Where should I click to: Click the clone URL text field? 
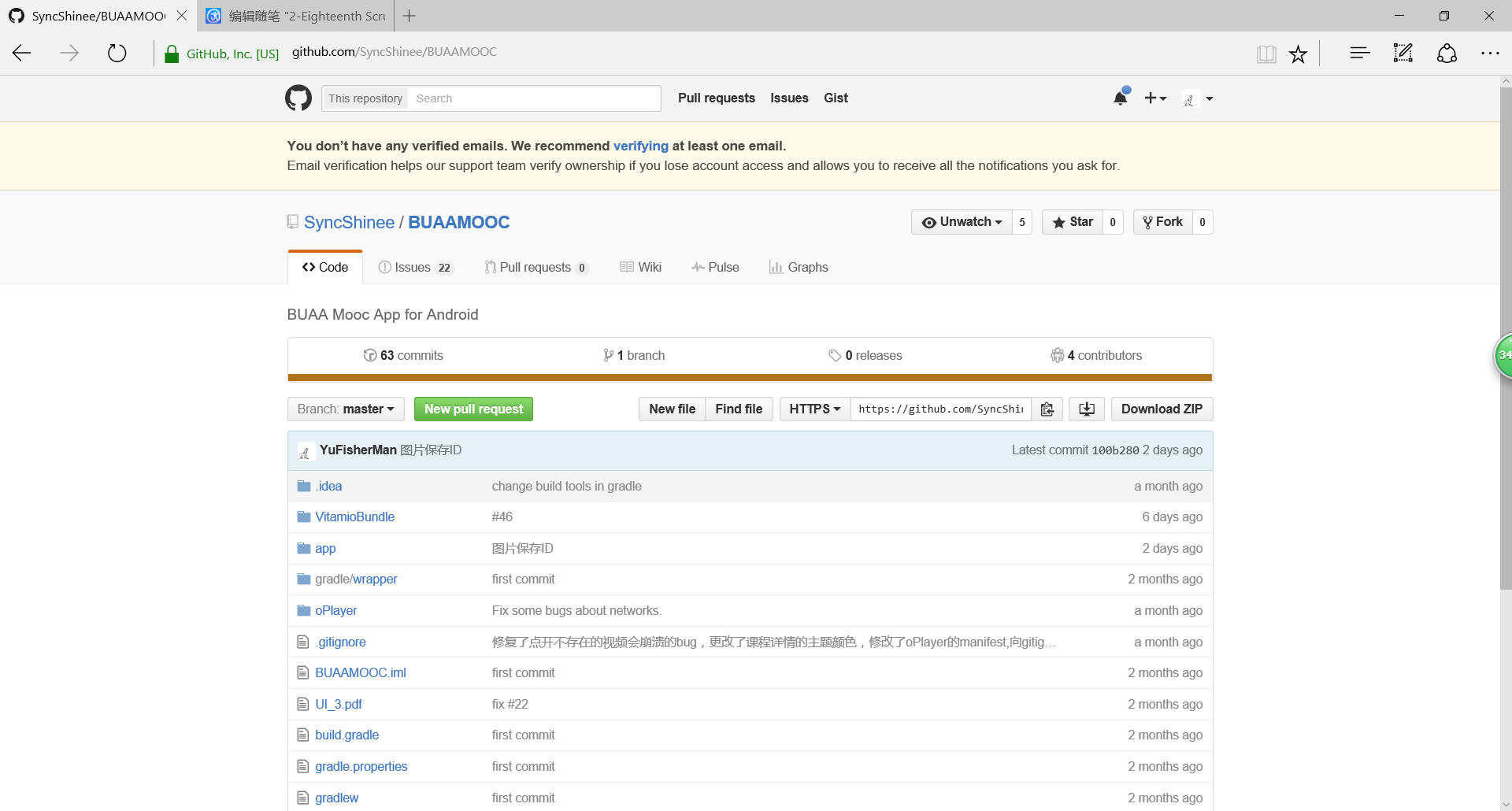coord(941,409)
